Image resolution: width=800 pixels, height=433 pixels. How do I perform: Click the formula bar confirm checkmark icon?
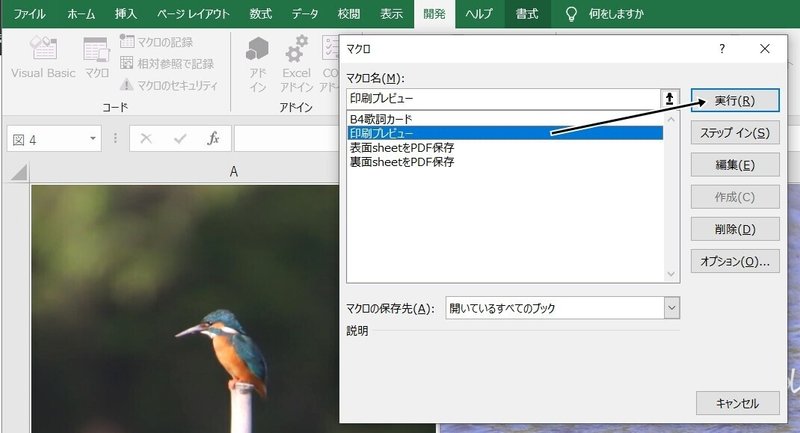[180, 139]
